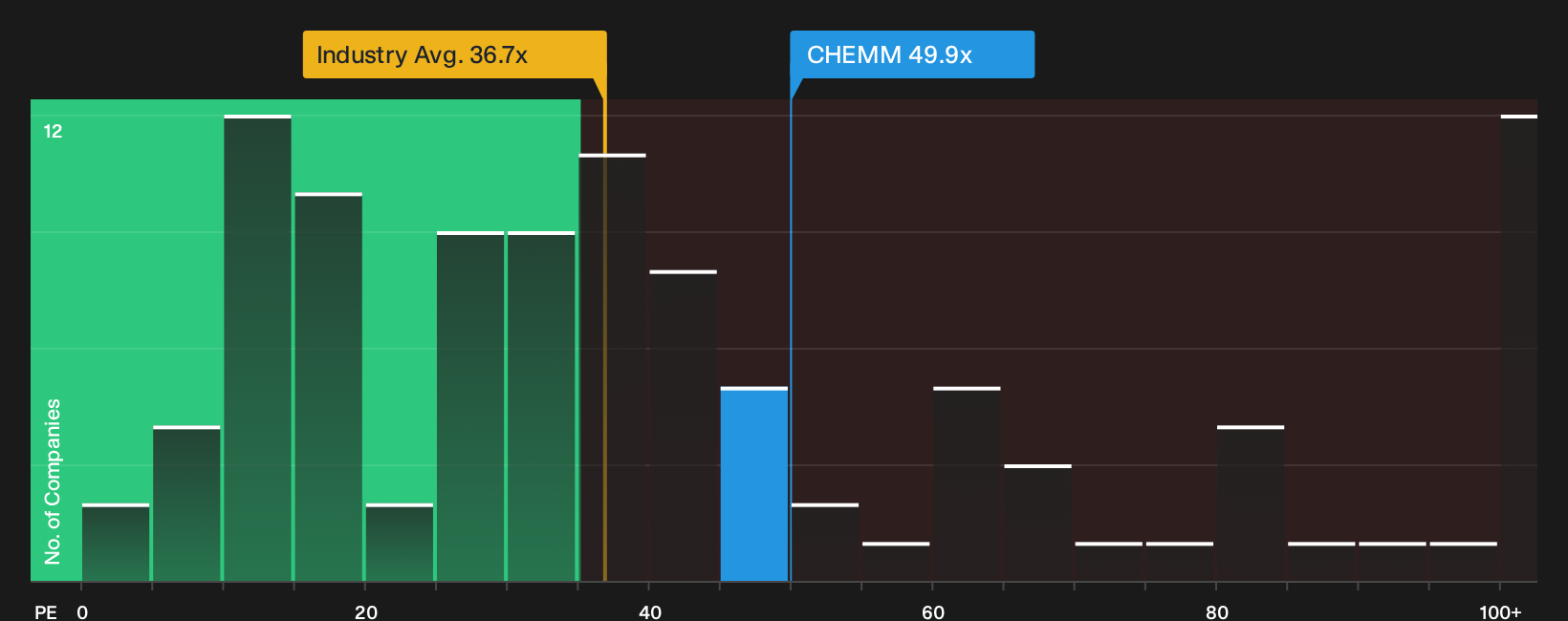Image resolution: width=1568 pixels, height=621 pixels.
Task: Click the 50-55 PE histogram bar
Action: tap(825, 542)
